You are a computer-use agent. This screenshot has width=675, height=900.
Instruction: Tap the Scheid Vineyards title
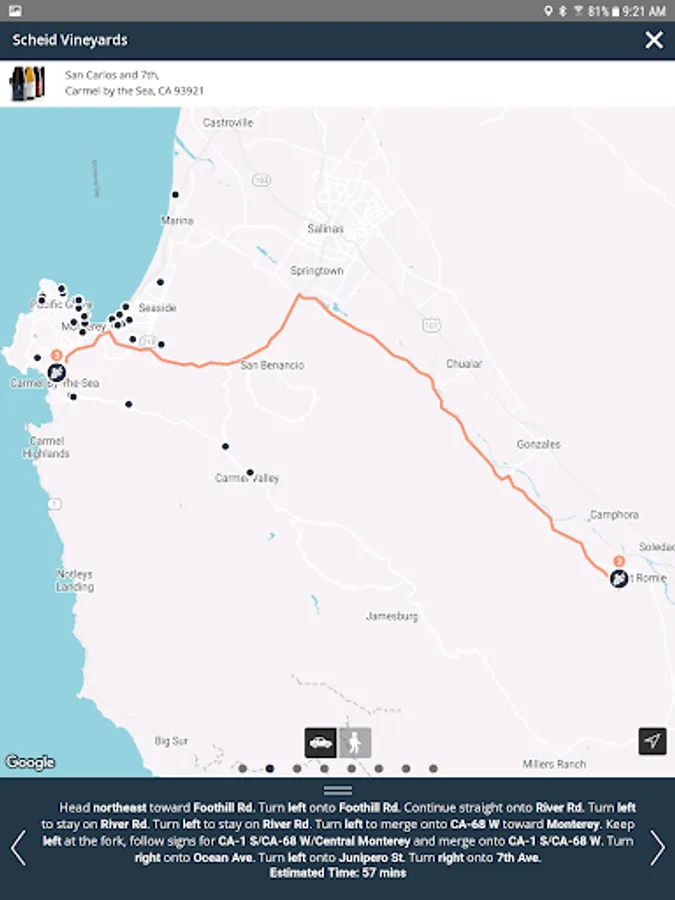[x=70, y=40]
